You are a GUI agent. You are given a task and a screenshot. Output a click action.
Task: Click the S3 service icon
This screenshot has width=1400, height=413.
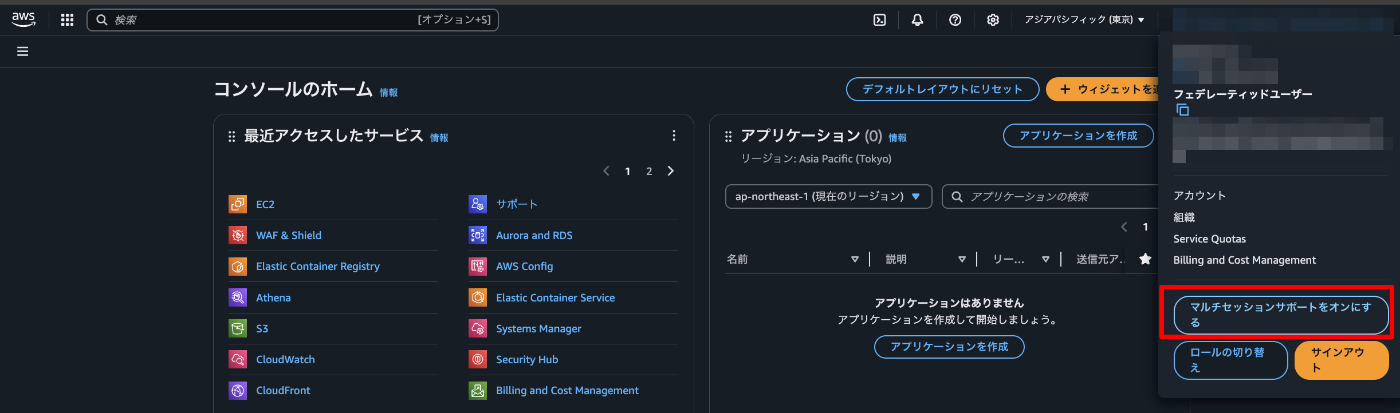click(x=238, y=328)
